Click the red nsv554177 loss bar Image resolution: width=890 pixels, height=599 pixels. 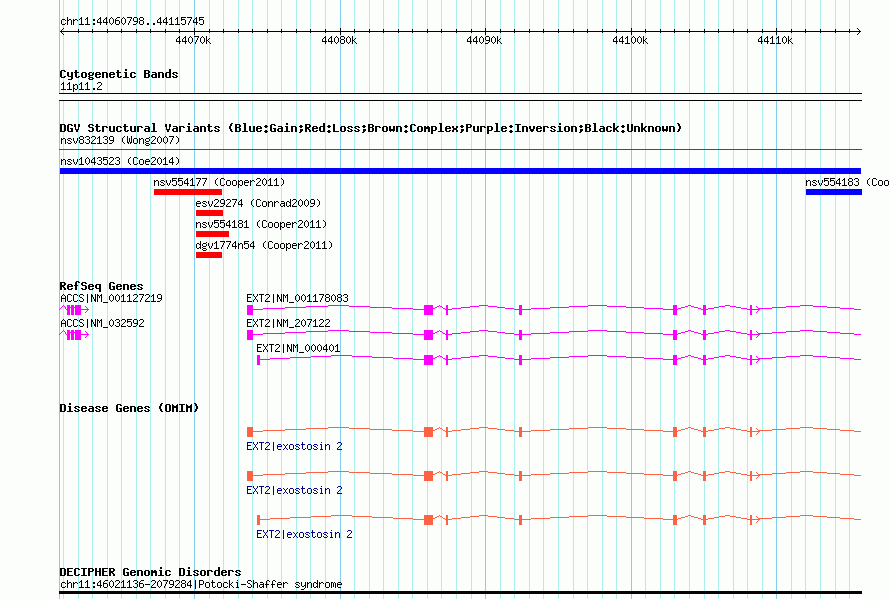pyautogui.click(x=188, y=192)
